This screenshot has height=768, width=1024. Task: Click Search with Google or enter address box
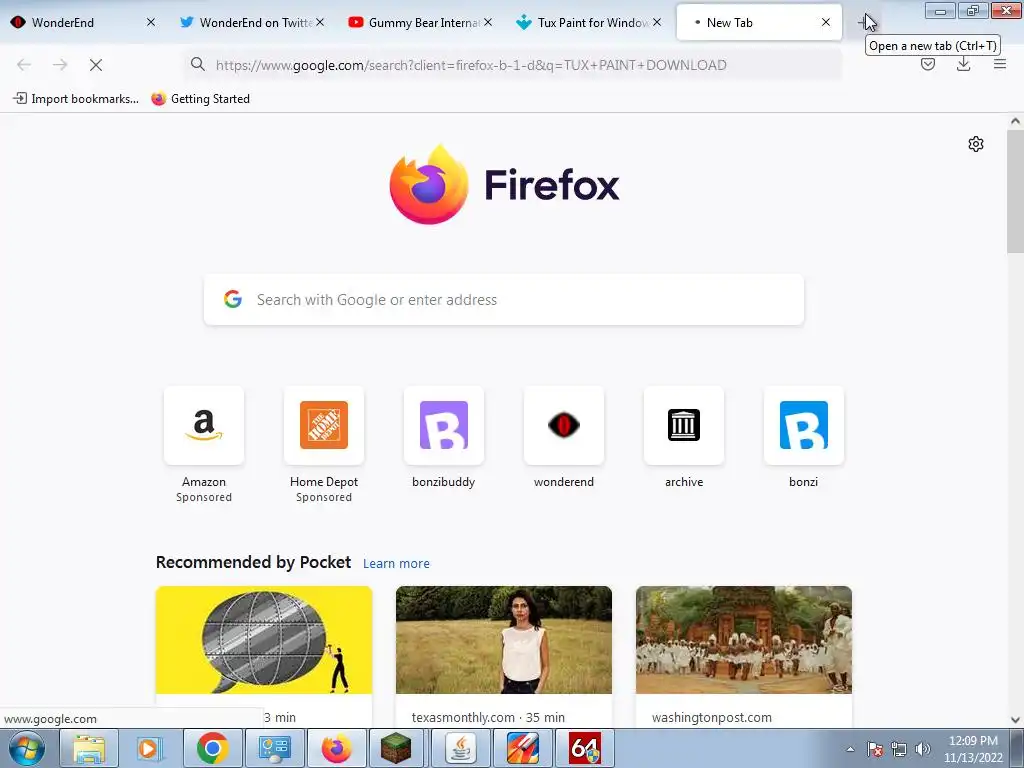504,300
